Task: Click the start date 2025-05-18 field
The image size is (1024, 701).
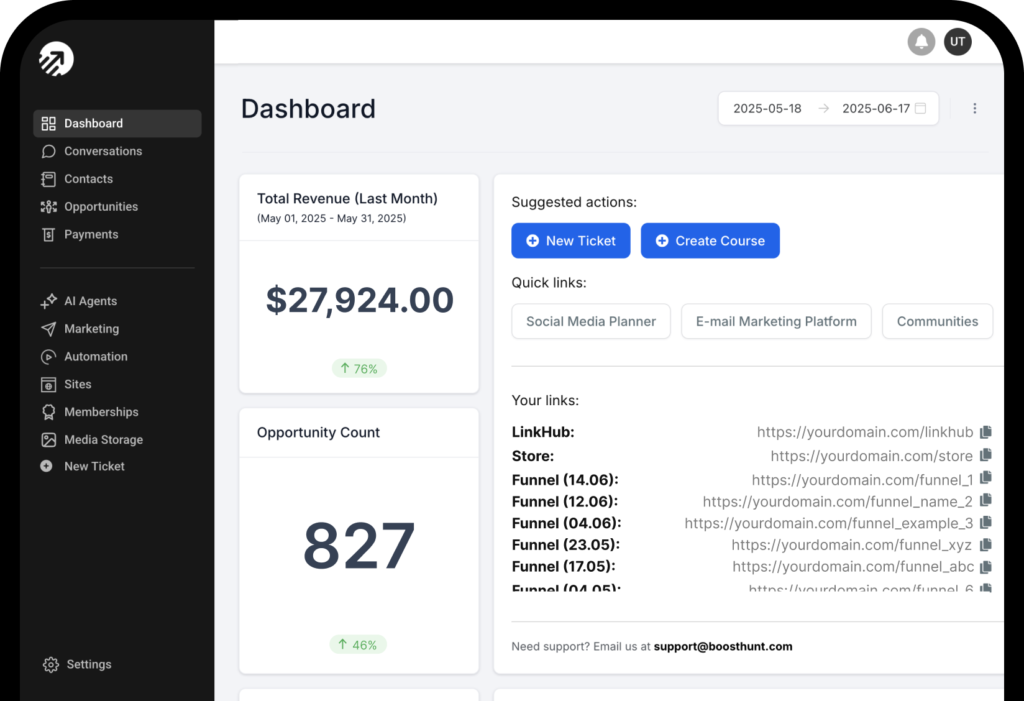Action: [767, 109]
